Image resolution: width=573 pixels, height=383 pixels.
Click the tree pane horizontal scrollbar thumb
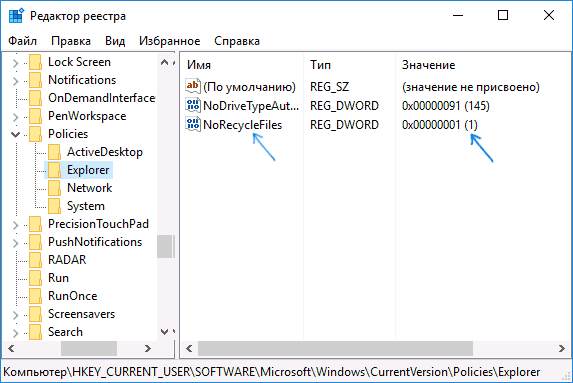coord(89,348)
